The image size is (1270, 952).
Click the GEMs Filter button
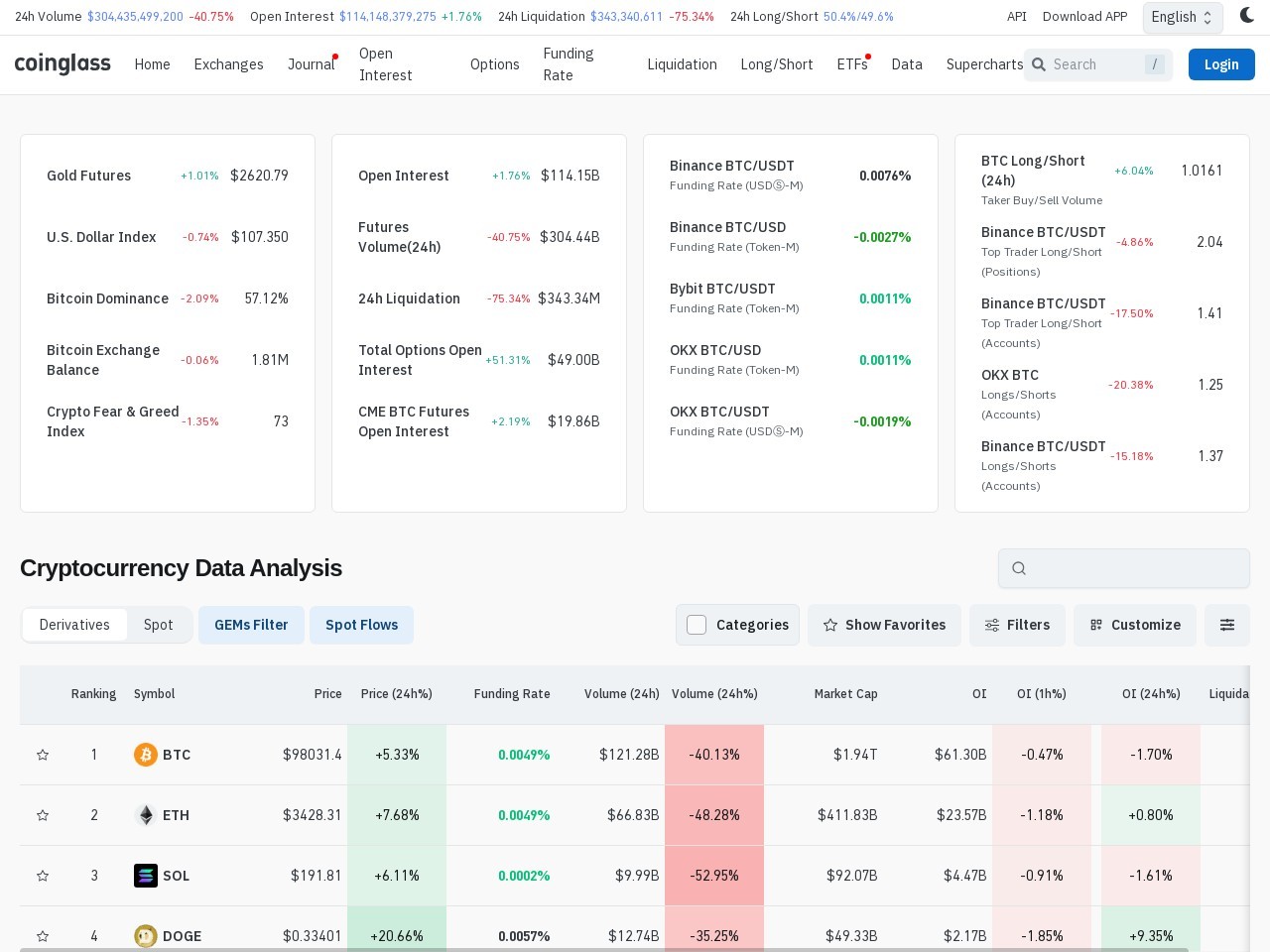click(251, 625)
